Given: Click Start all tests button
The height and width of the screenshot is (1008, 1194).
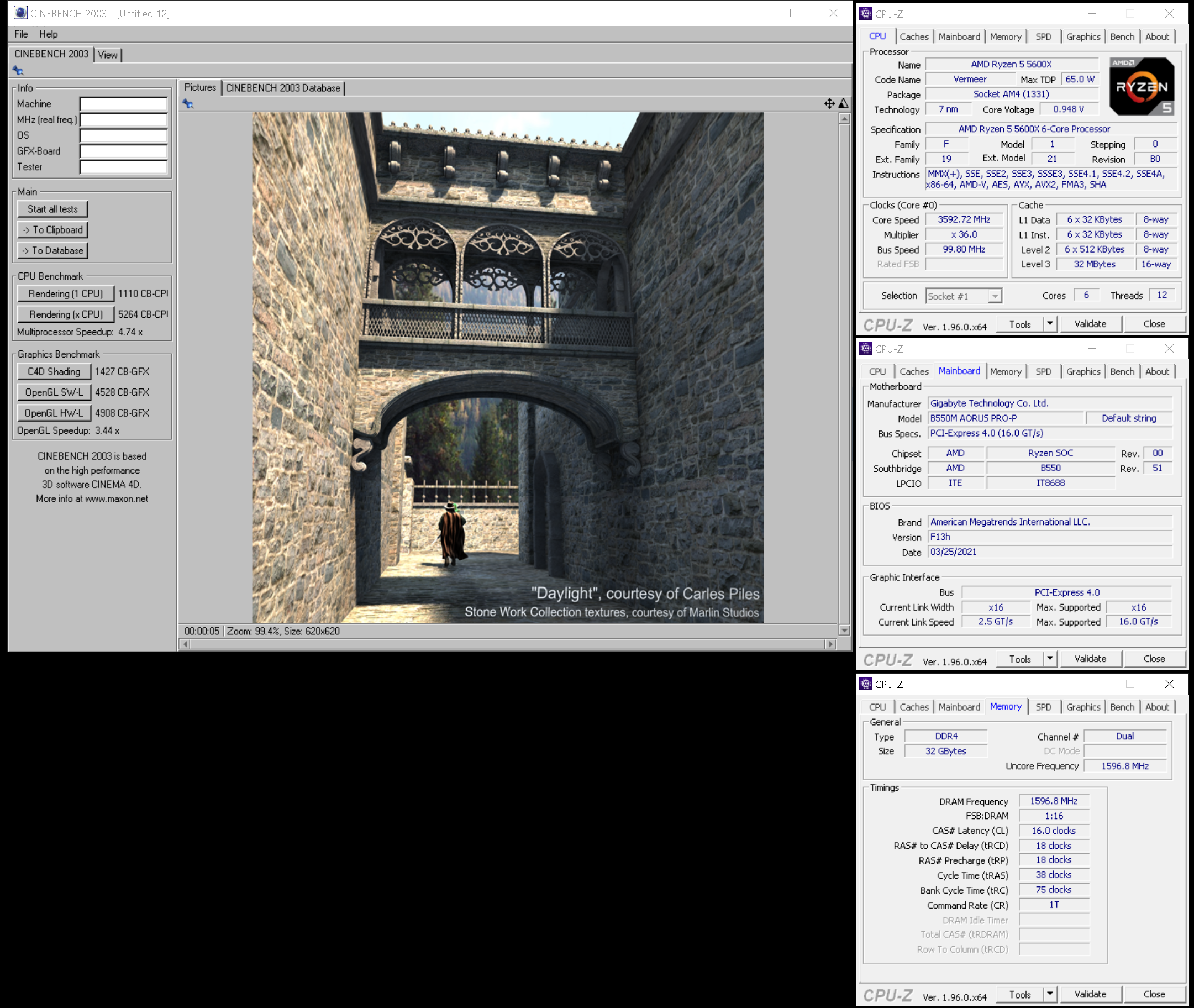Looking at the screenshot, I should pos(52,209).
